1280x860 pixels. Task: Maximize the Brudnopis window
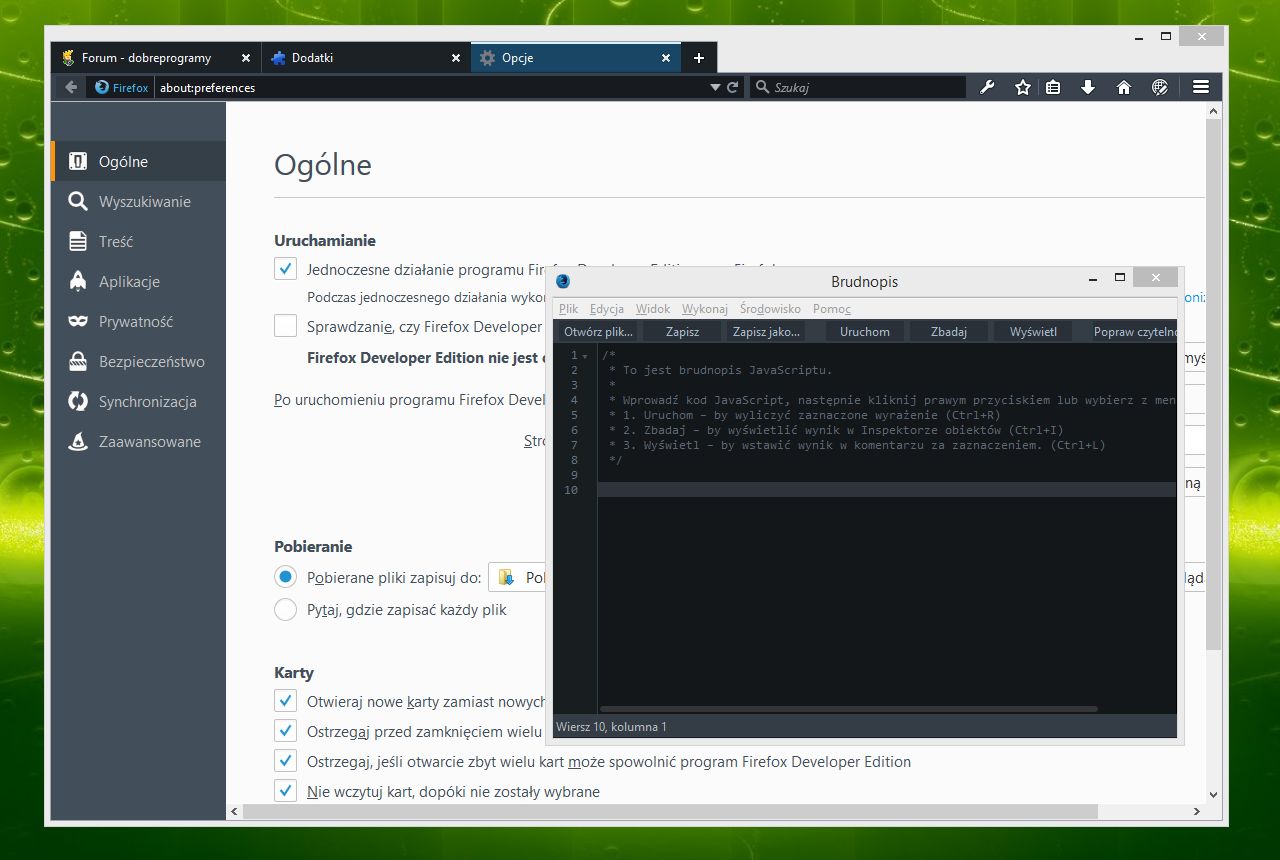coord(1120,277)
